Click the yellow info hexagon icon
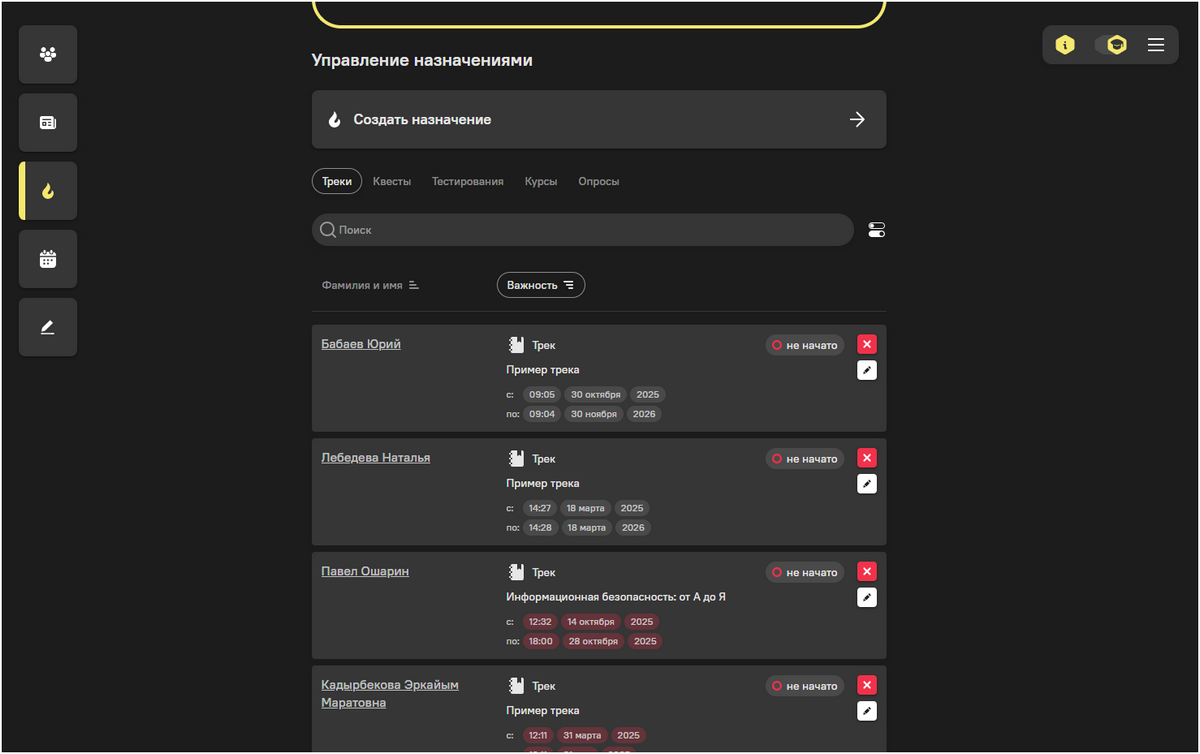Image resolution: width=1200 pixels, height=754 pixels. 1064,44
